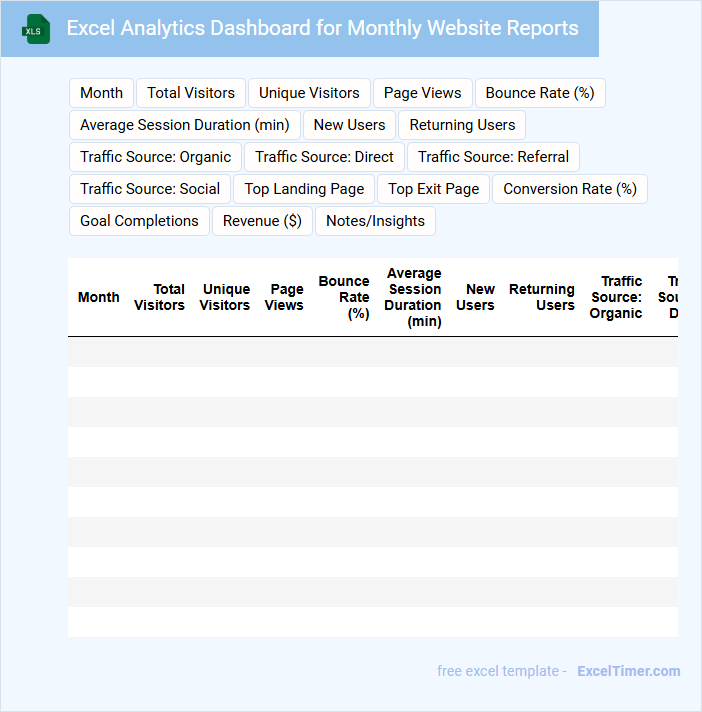Choose Traffic Source: Social tag
Image resolution: width=702 pixels, height=712 pixels.
[150, 189]
